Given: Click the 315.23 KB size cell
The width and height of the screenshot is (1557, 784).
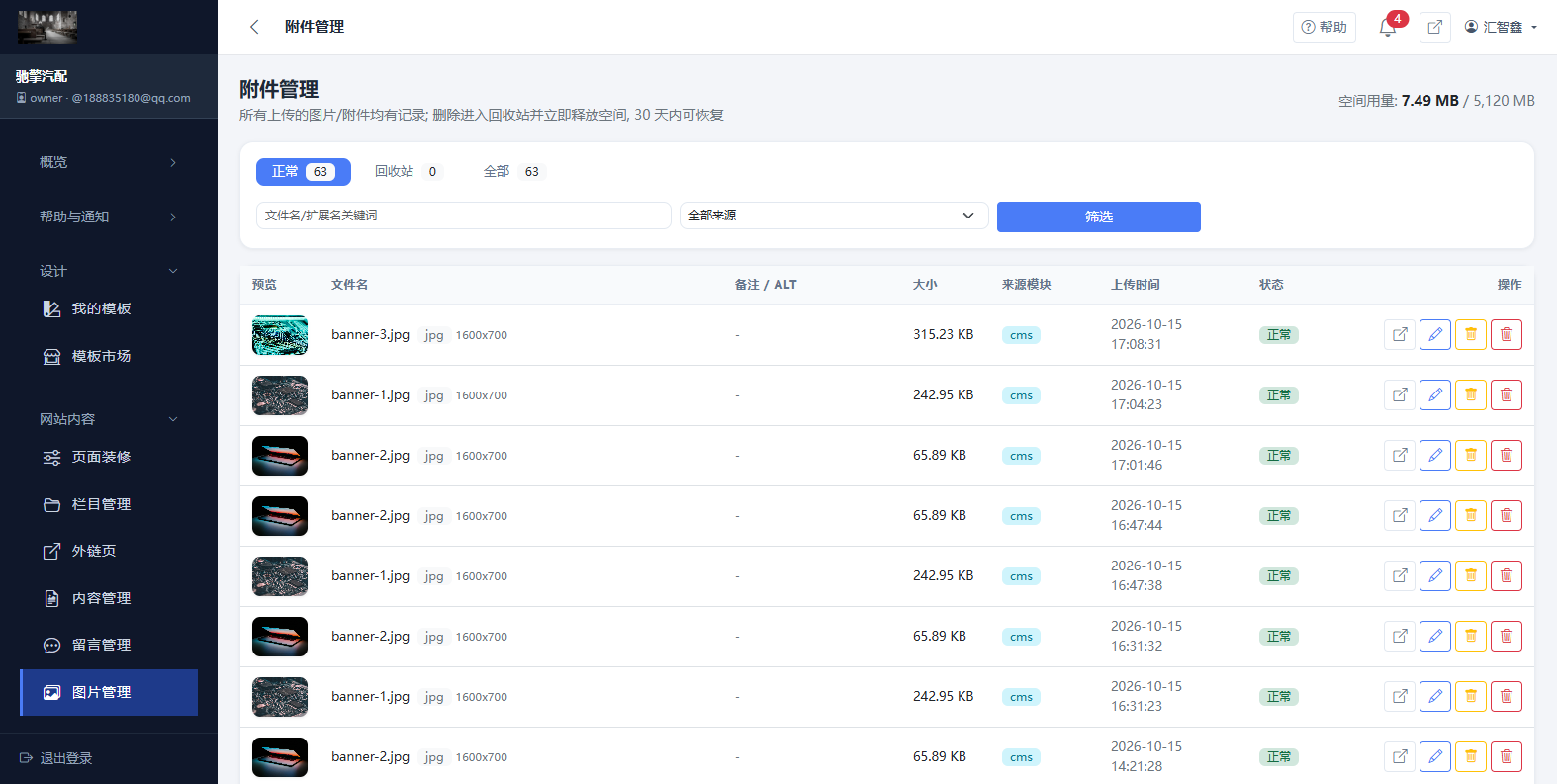Looking at the screenshot, I should pyautogui.click(x=943, y=335).
